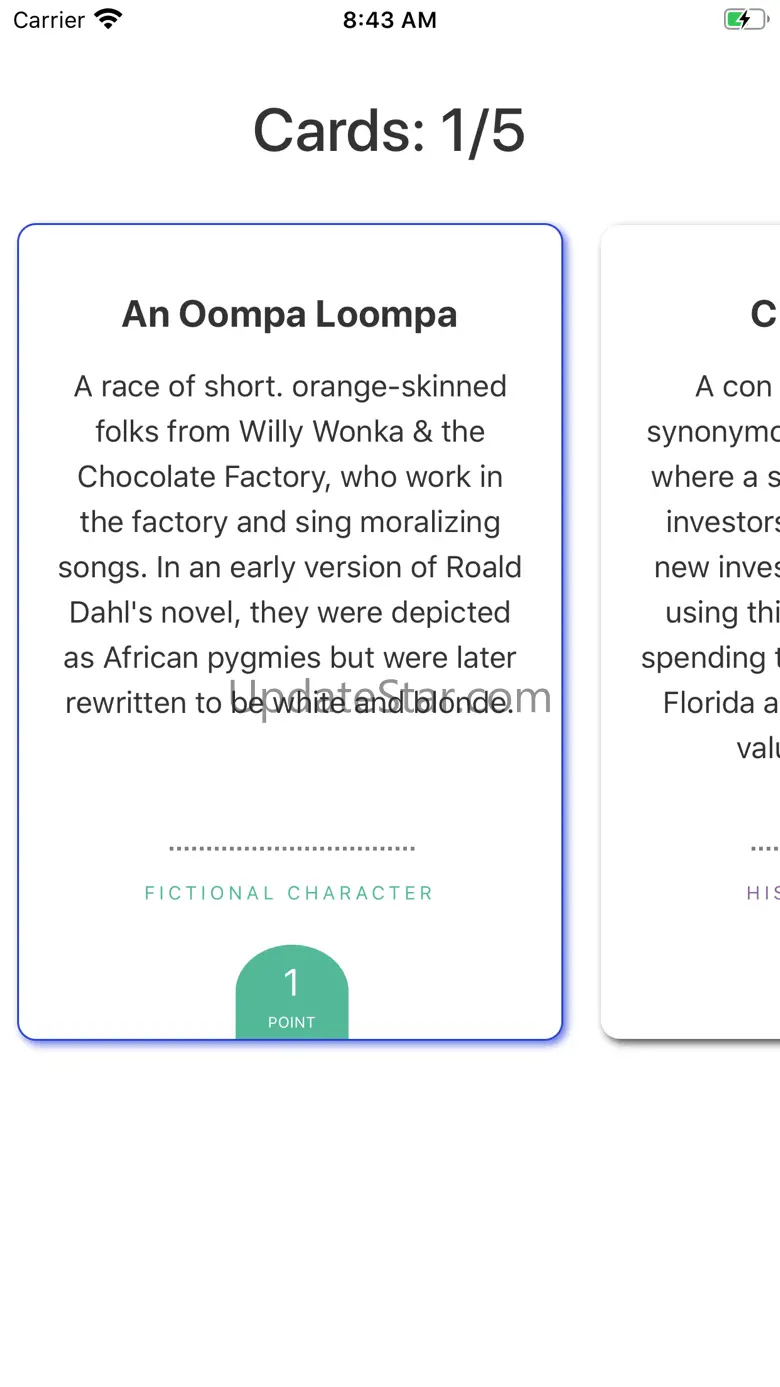Tap the Cards: 1/5 counter heading
The width and height of the screenshot is (780, 1387).
click(x=389, y=131)
